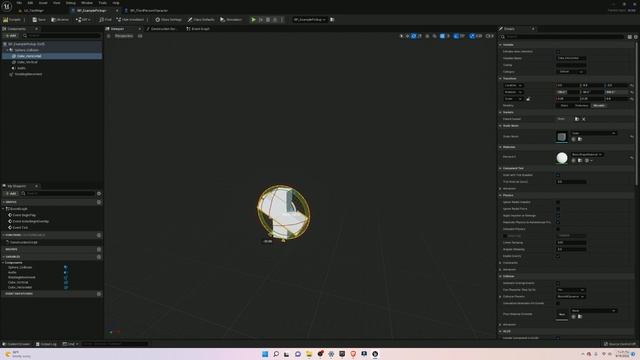The height and width of the screenshot is (360, 640).
Task: Select the RotatingMovement component
Action: tap(52, 74)
